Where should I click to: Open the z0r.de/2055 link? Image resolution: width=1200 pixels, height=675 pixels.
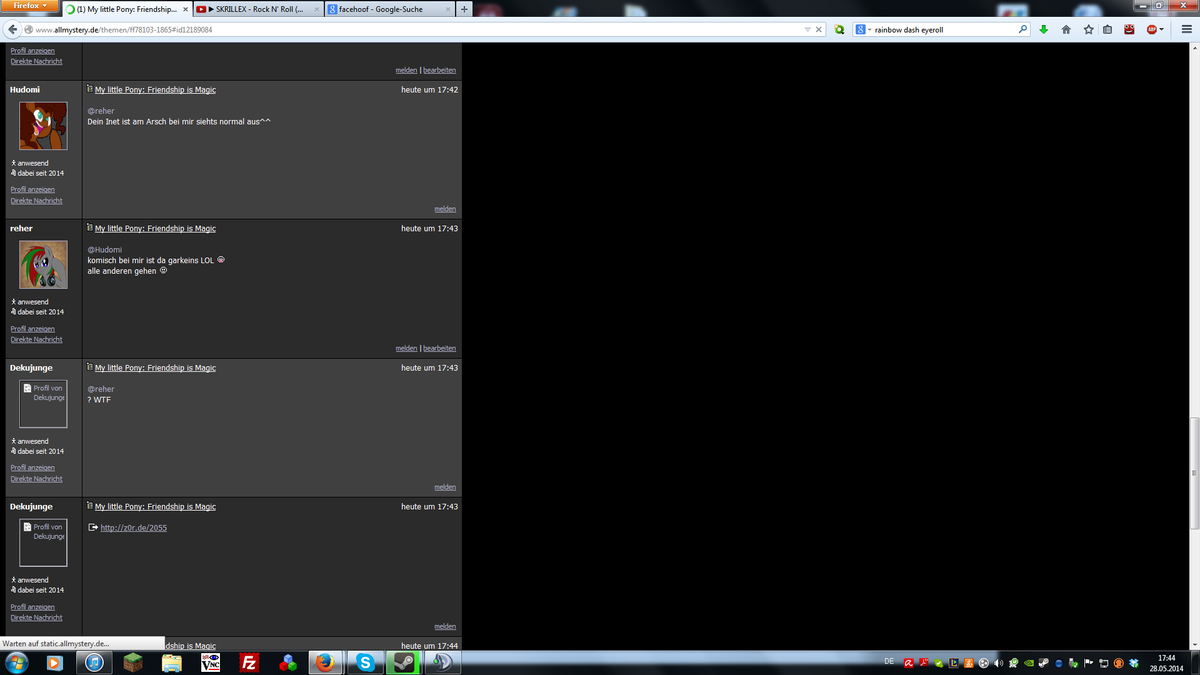point(133,528)
